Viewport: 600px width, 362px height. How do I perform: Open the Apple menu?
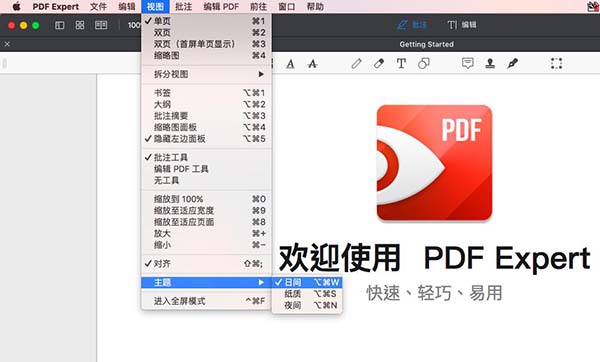16,7
